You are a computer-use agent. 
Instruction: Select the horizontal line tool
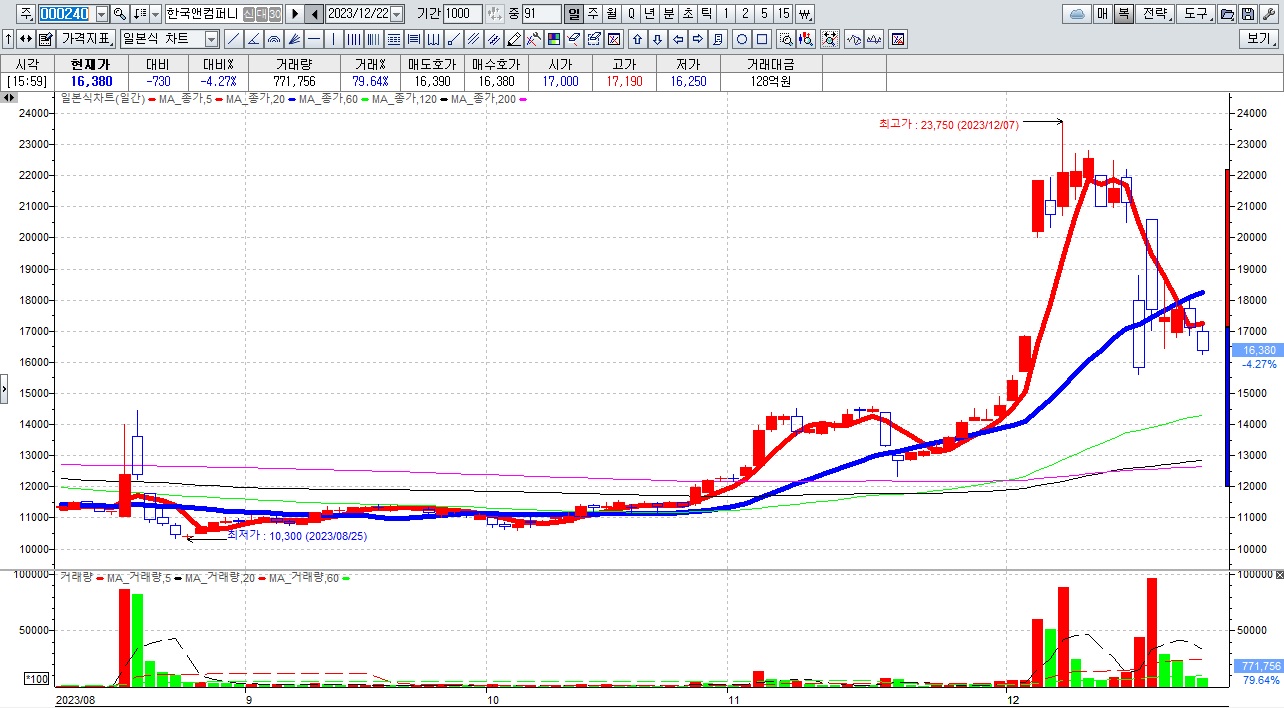[314, 39]
